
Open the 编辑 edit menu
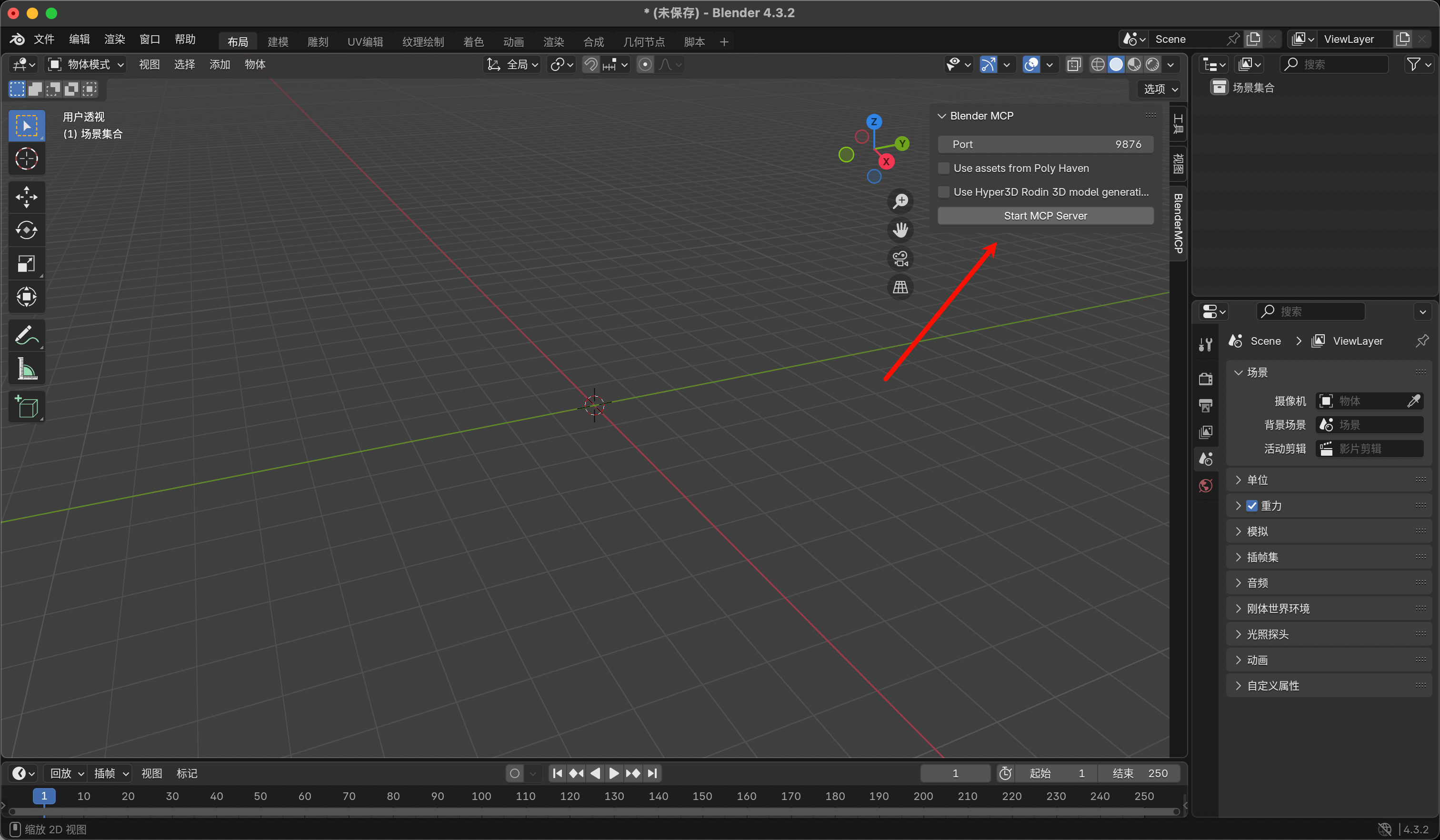[x=80, y=39]
